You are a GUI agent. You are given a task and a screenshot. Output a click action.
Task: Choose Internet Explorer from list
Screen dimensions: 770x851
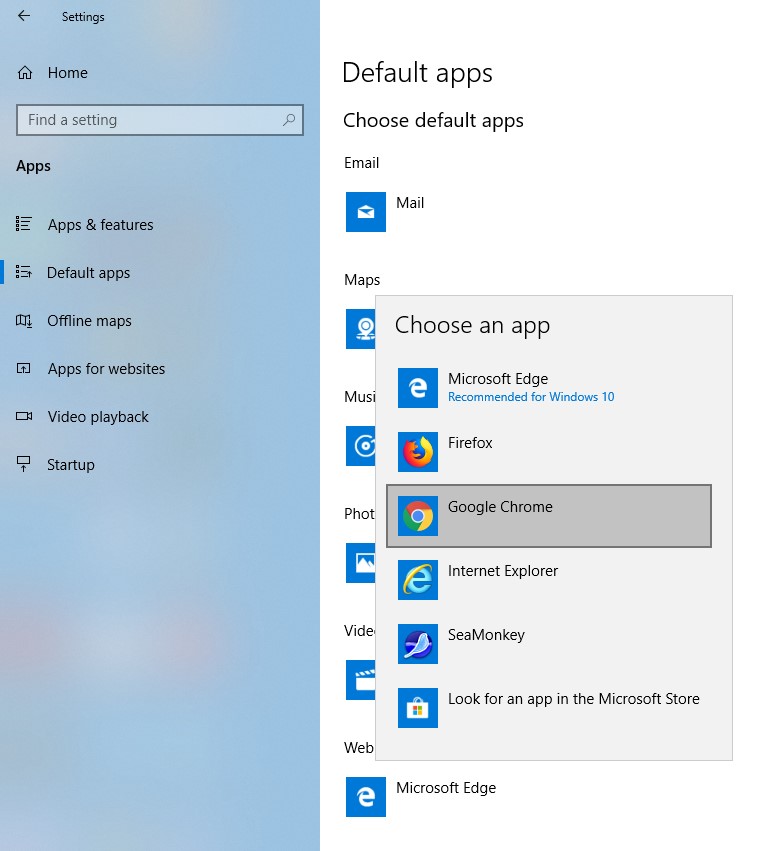[x=549, y=580]
